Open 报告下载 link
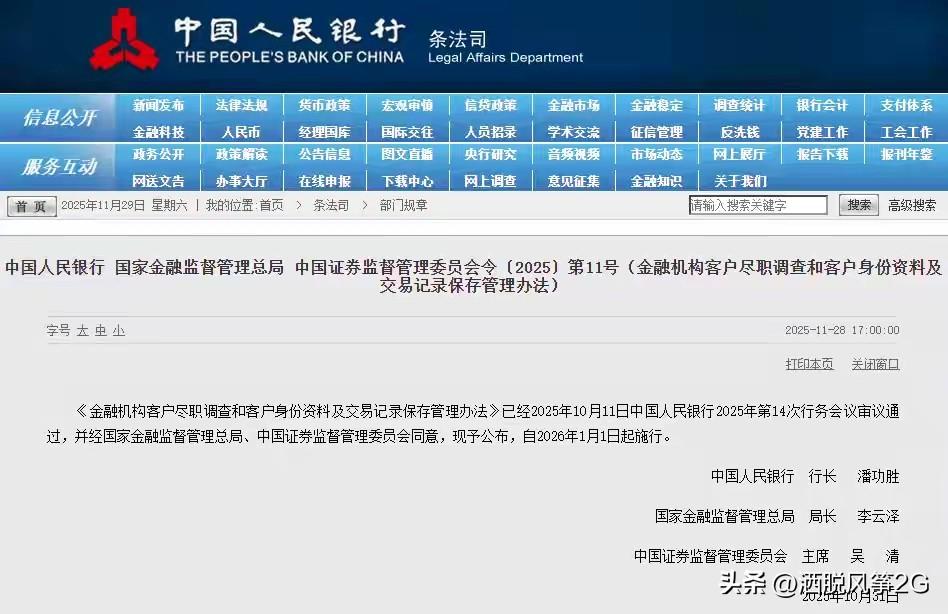 coord(822,154)
